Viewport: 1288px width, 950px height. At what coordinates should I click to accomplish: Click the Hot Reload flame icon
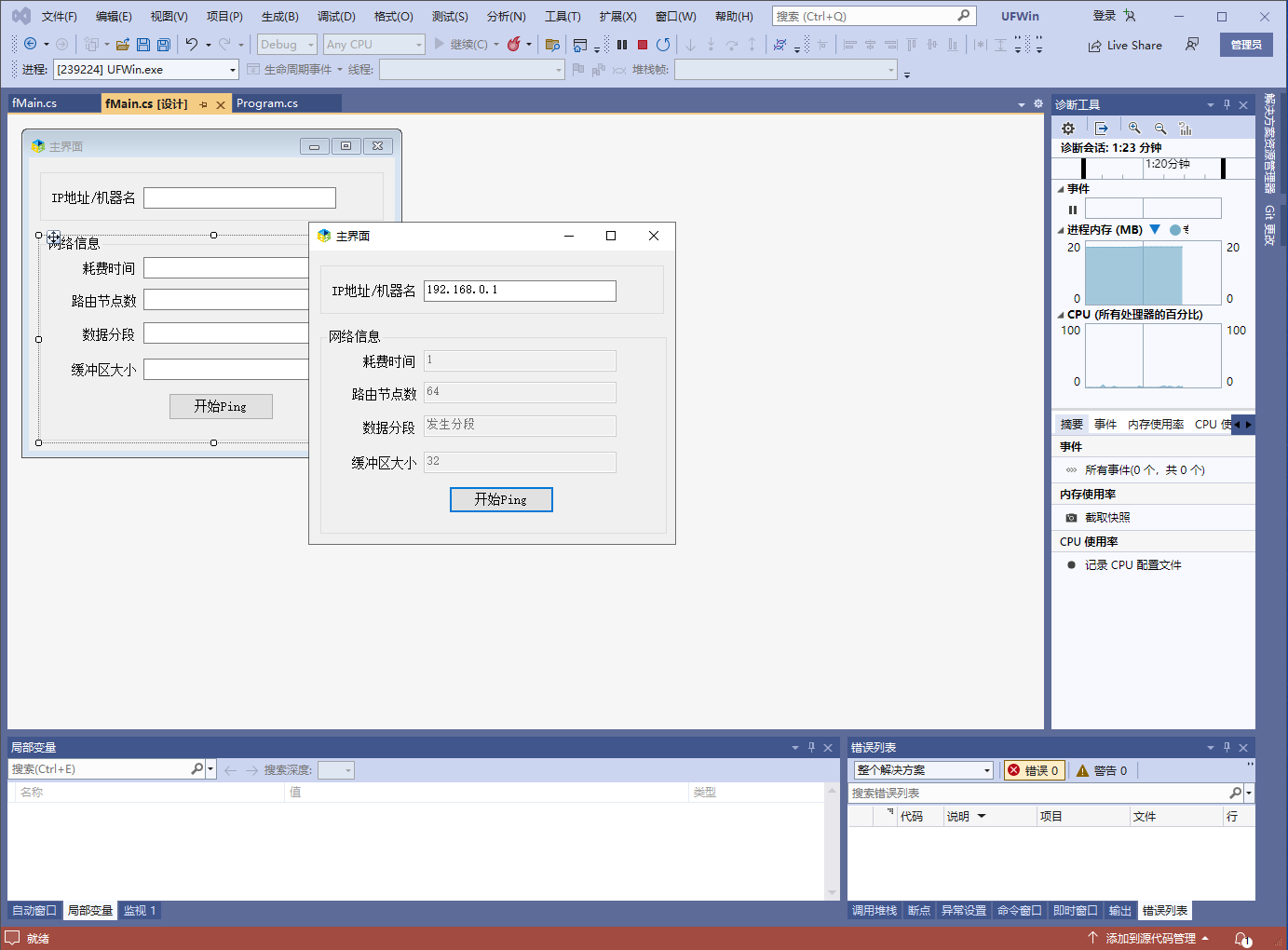(513, 45)
